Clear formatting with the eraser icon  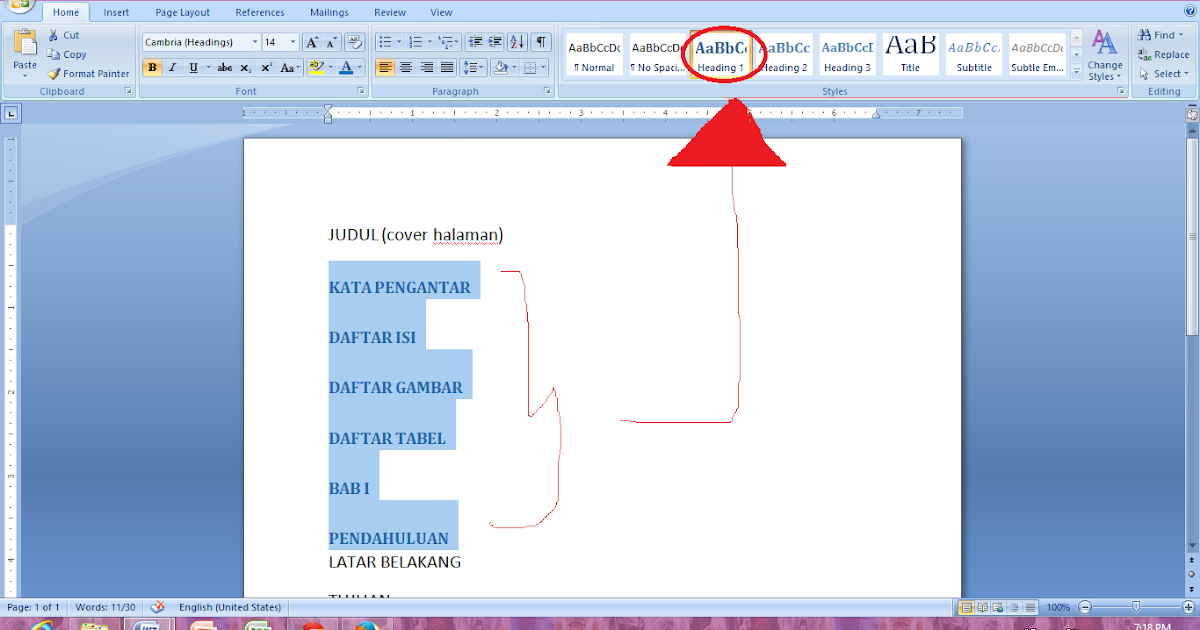pyautogui.click(x=354, y=42)
